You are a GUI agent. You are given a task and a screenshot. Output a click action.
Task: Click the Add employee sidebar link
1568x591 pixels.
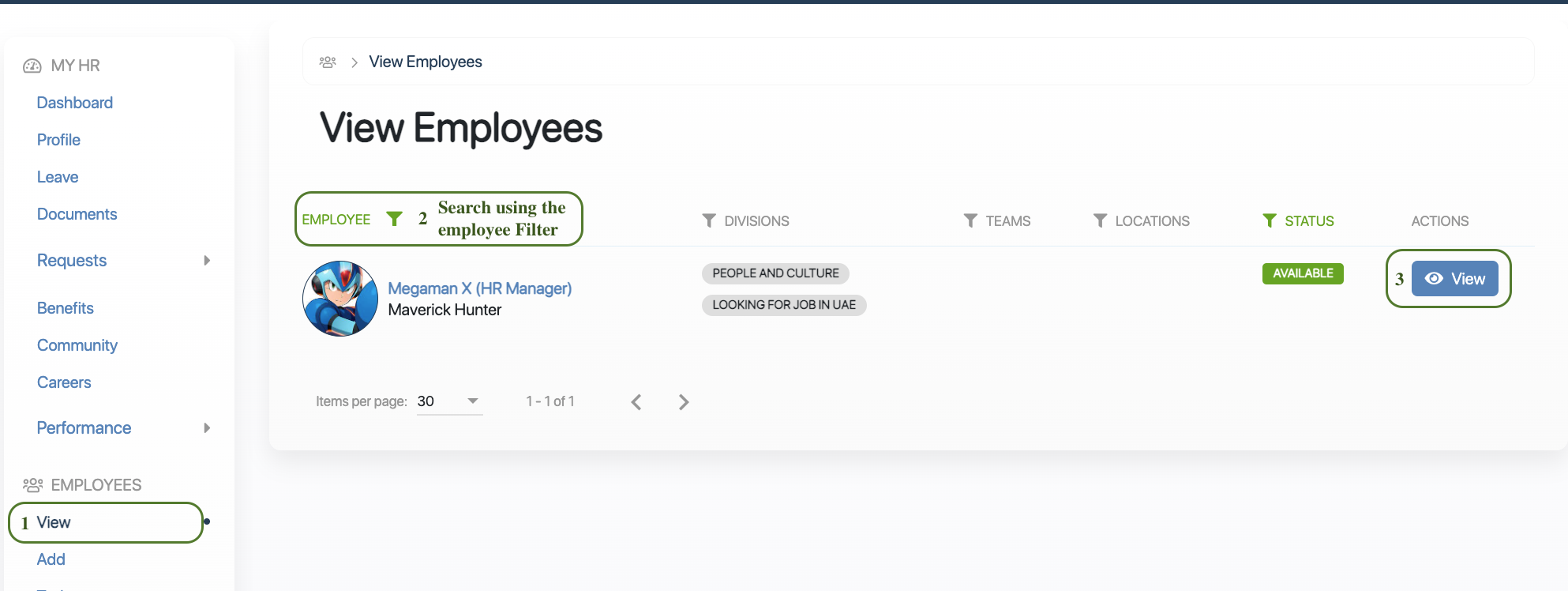pos(51,559)
